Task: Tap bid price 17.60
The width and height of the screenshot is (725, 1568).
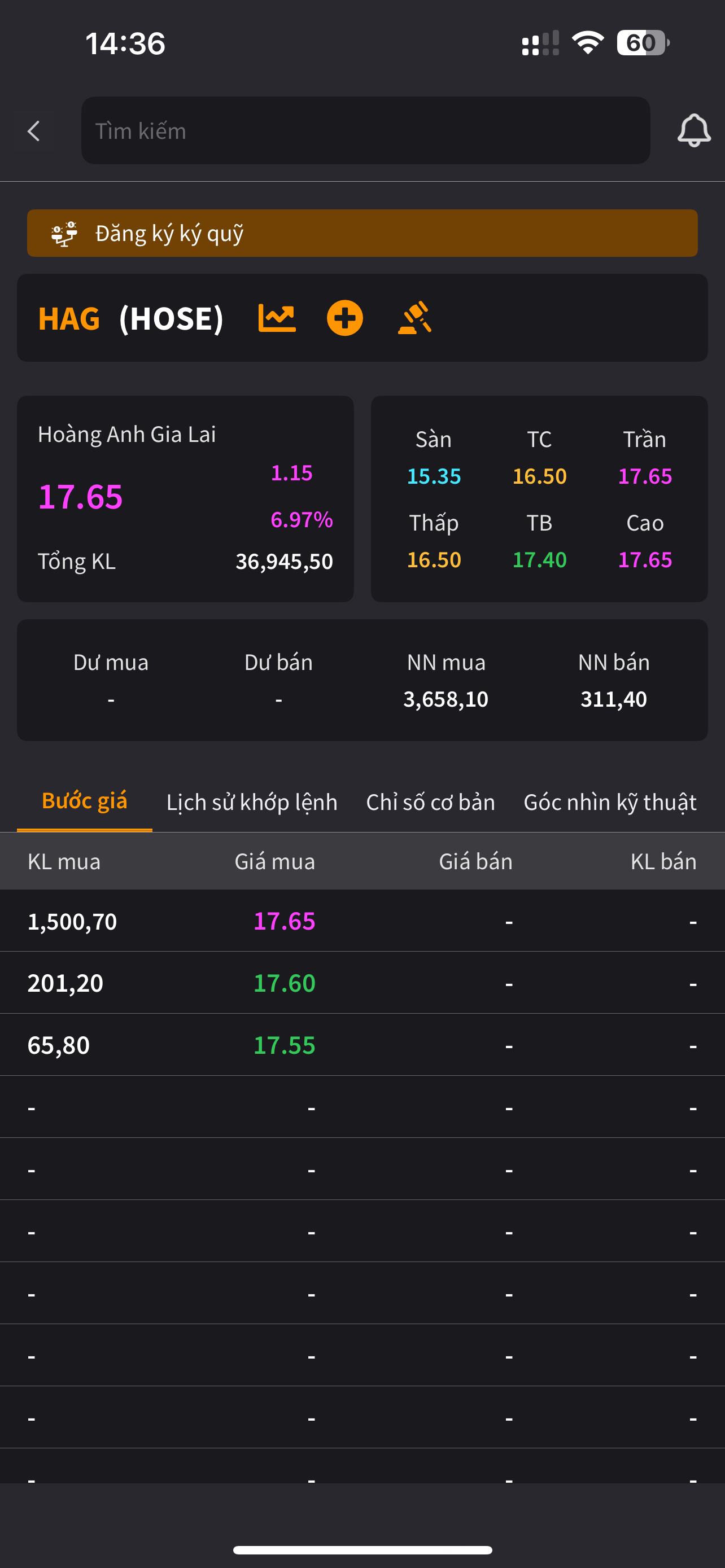Action: pos(284,983)
